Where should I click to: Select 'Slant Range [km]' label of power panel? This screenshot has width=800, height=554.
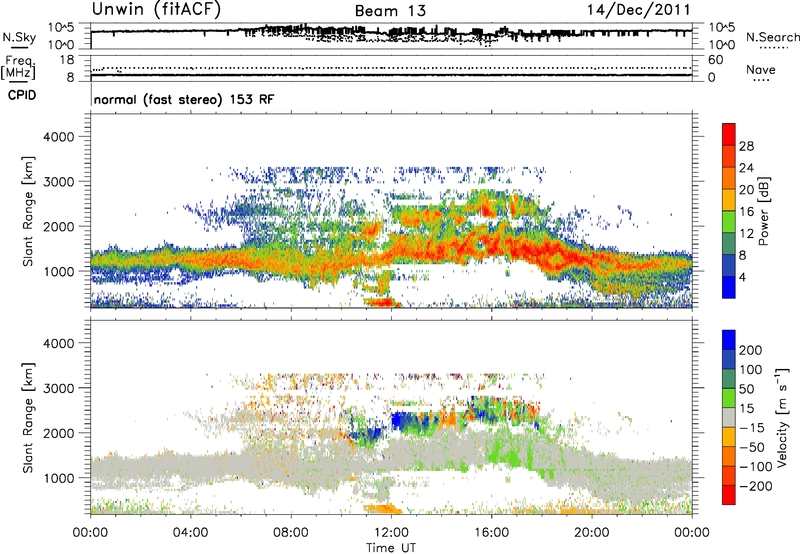(x=28, y=211)
